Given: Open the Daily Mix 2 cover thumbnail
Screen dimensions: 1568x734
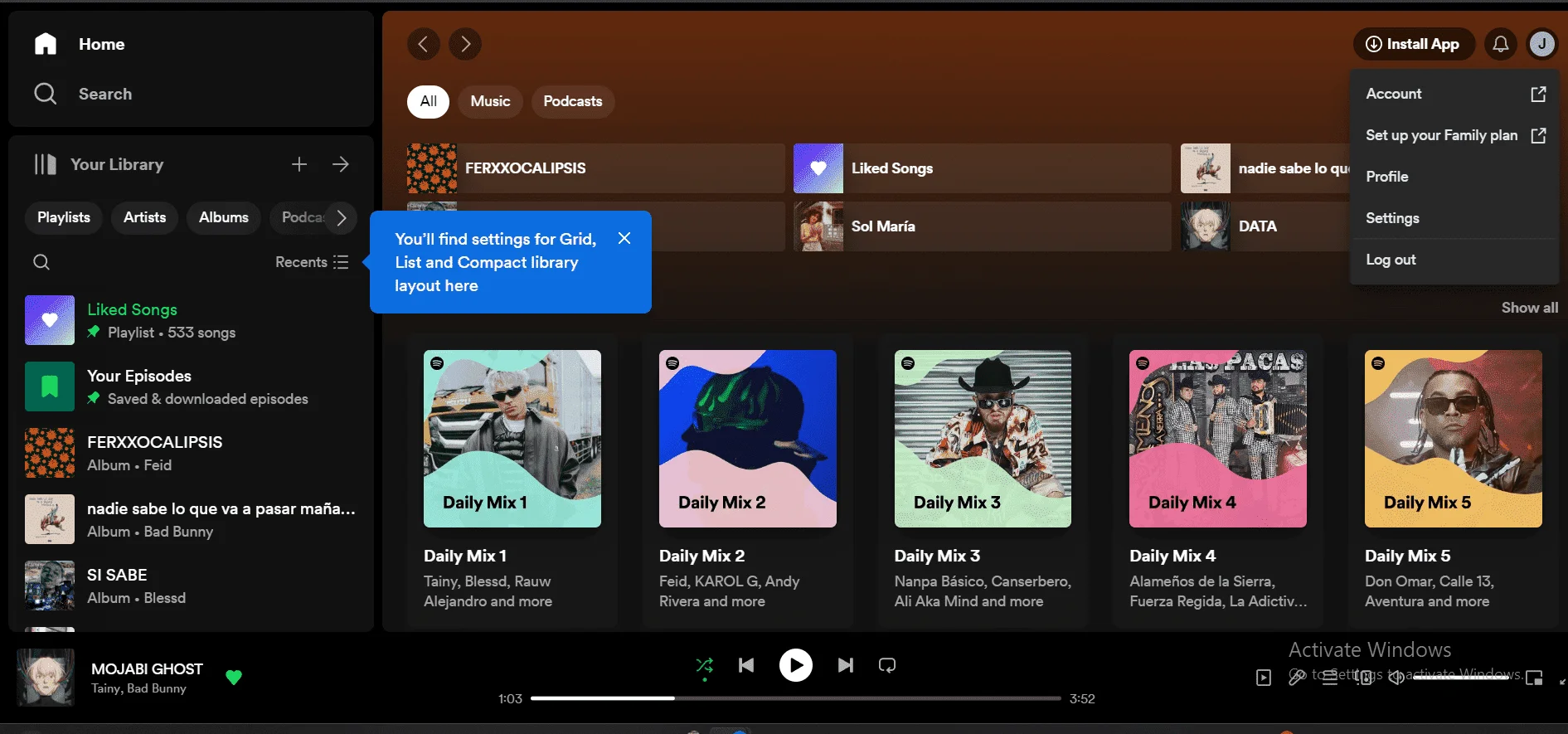Looking at the screenshot, I should [748, 439].
